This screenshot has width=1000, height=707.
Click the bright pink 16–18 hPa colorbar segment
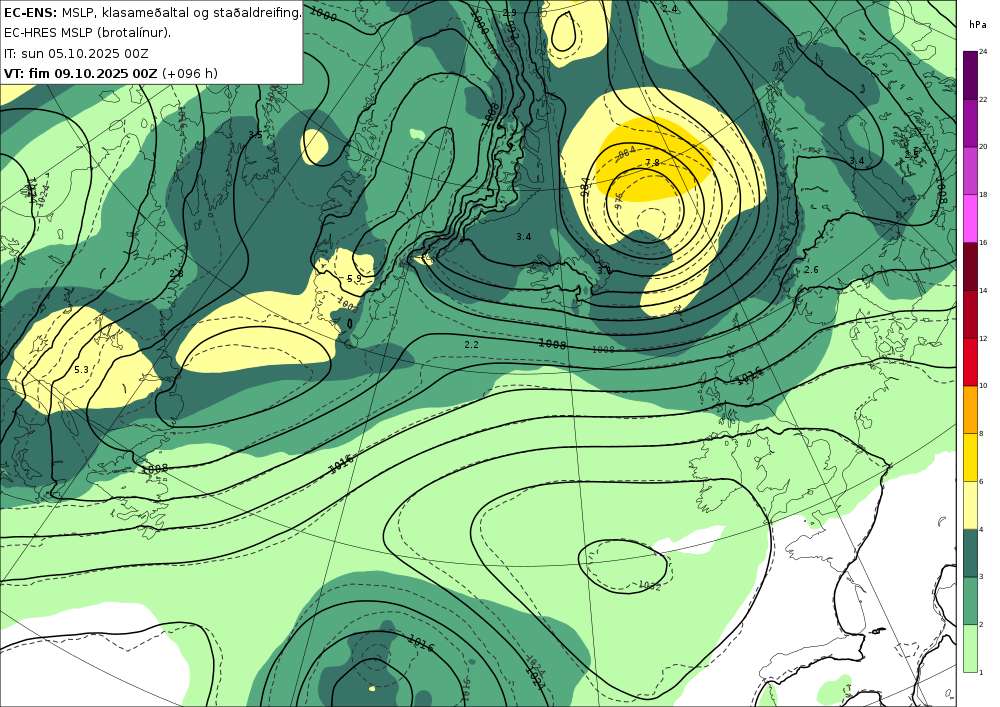[x=970, y=218]
